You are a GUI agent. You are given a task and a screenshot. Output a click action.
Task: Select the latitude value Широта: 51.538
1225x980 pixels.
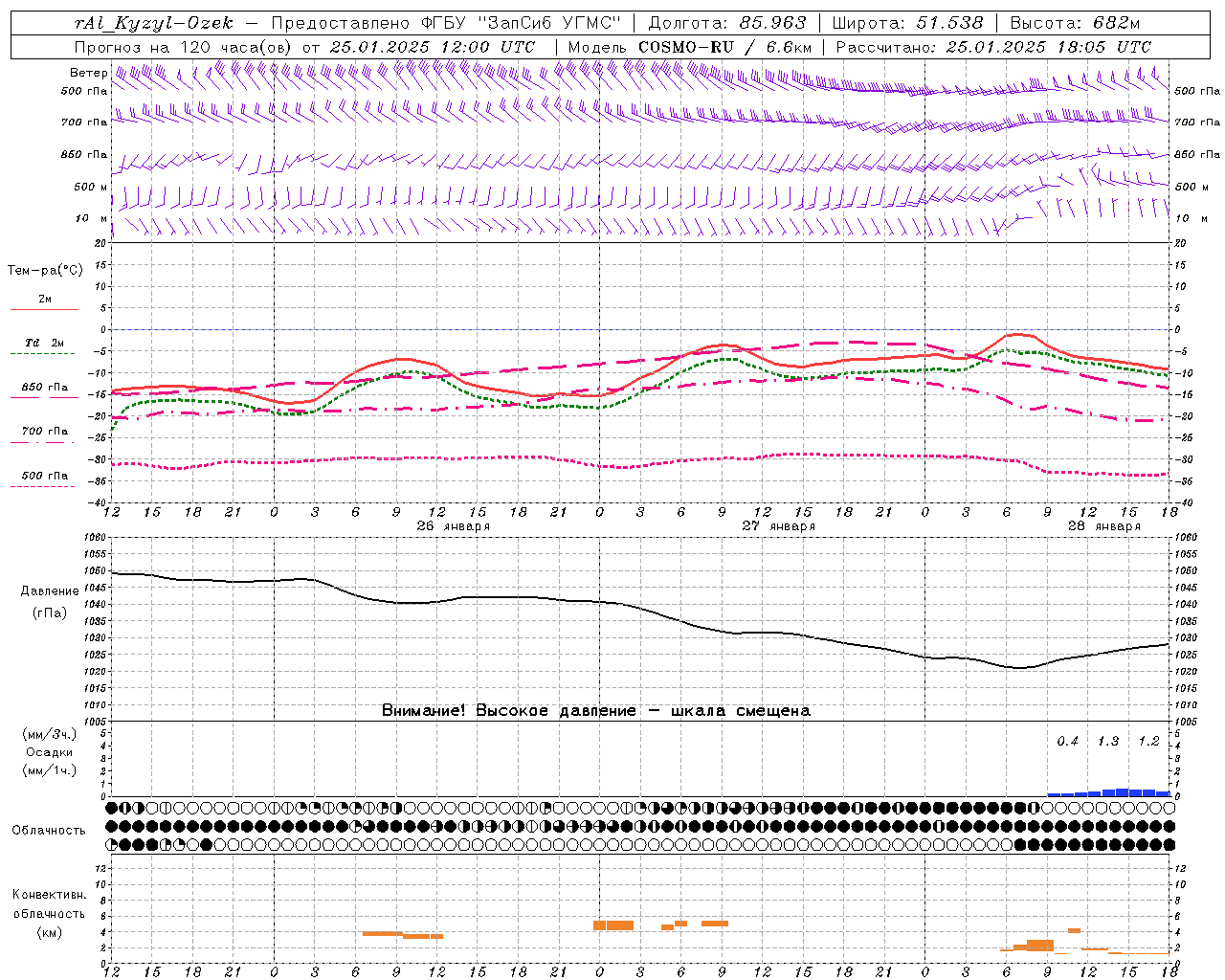[907, 23]
